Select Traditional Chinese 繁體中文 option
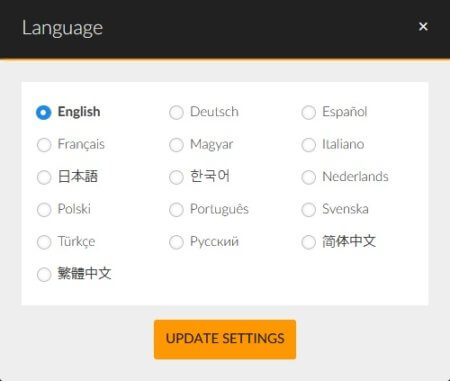The image size is (450, 381). click(44, 274)
